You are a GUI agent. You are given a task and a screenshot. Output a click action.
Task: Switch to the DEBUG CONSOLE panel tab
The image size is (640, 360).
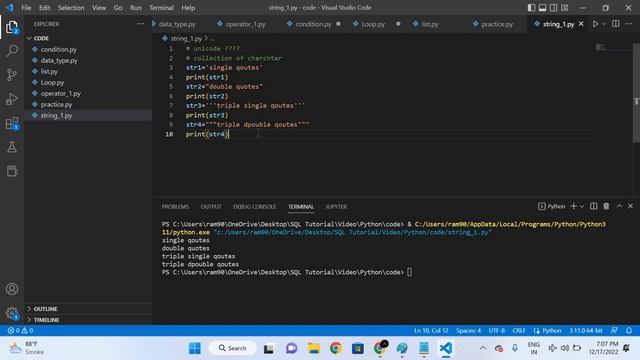point(254,207)
